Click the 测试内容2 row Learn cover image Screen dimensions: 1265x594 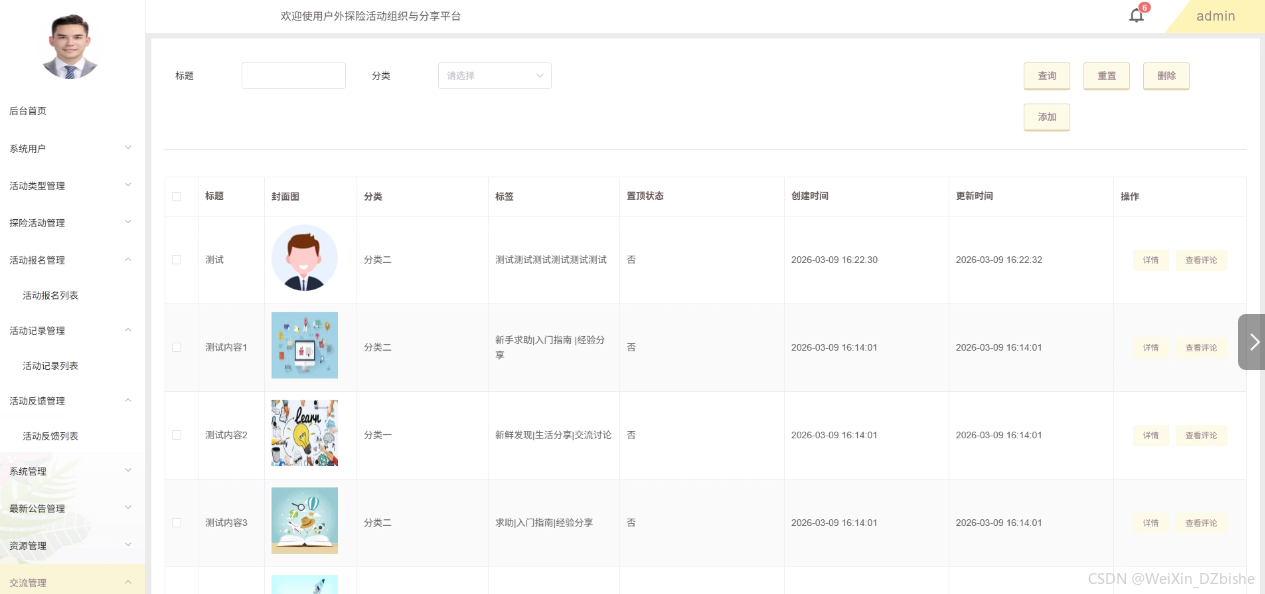pos(305,433)
